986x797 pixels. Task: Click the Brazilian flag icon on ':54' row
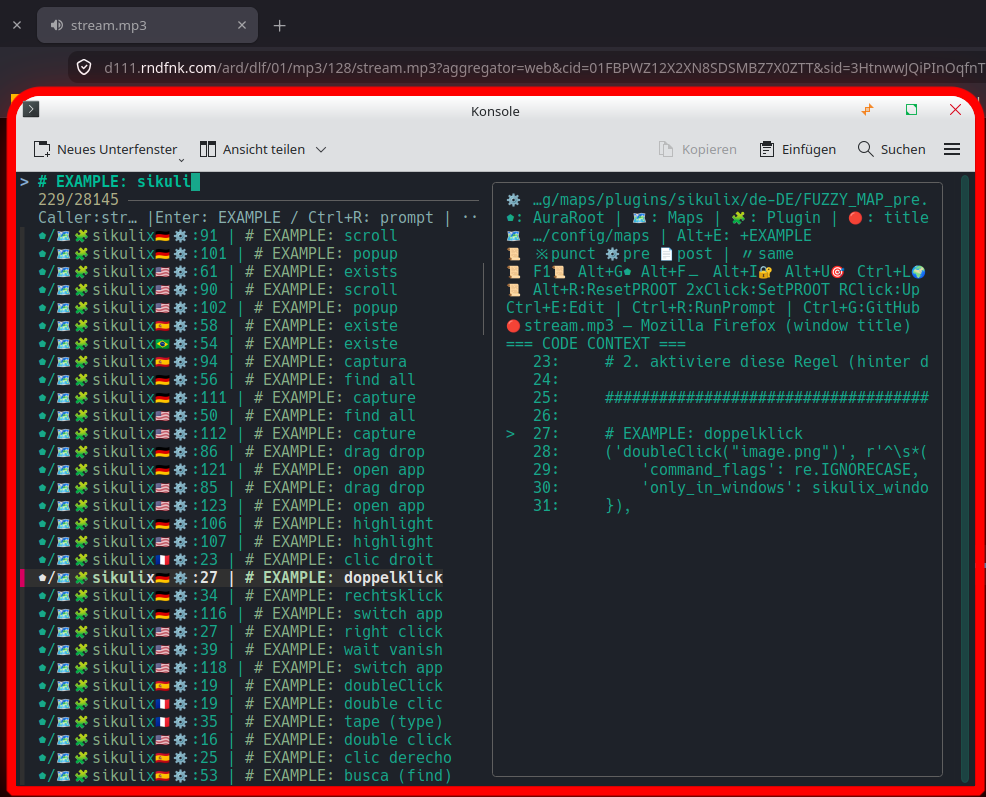pyautogui.click(x=162, y=344)
